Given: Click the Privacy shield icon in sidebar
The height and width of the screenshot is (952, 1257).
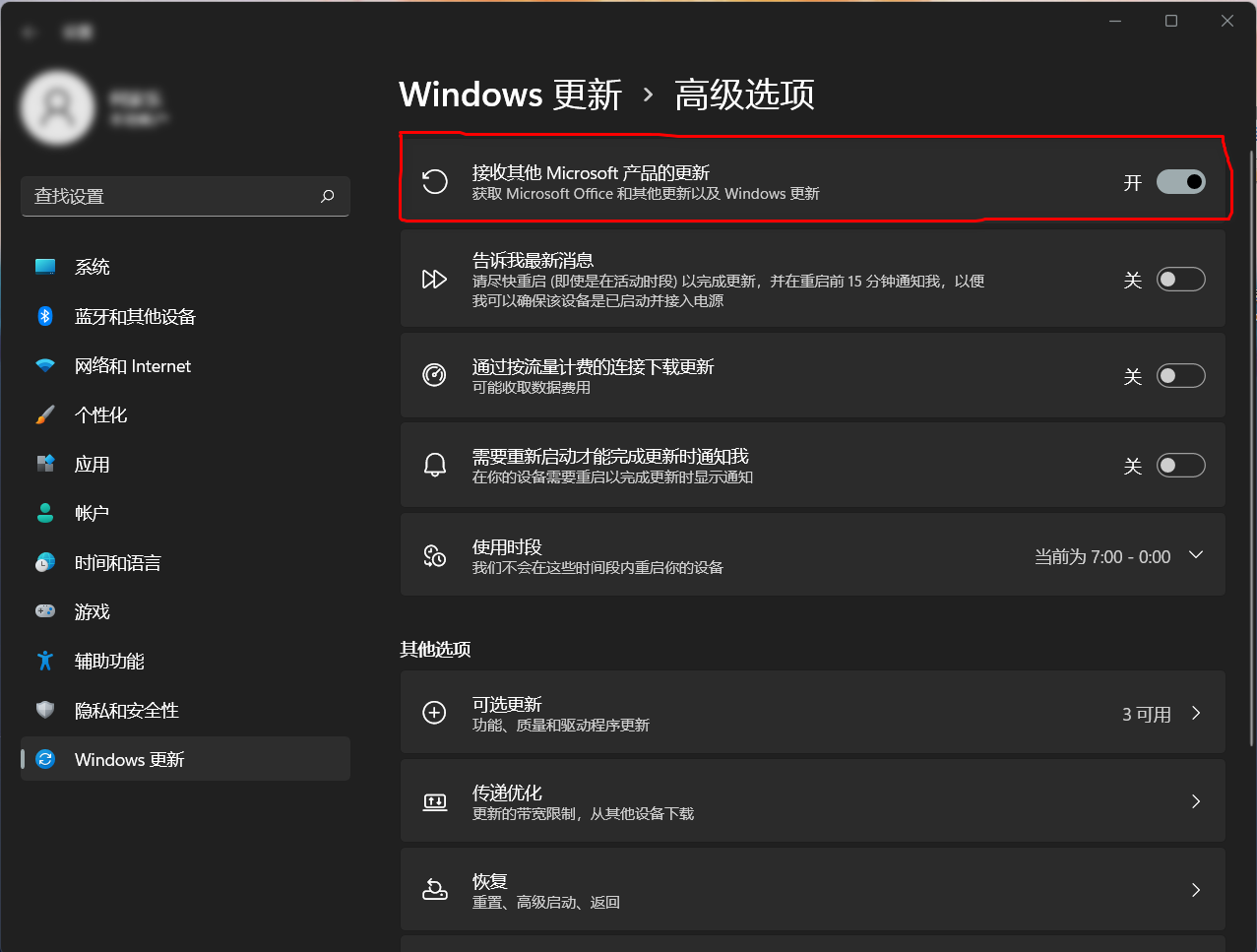Looking at the screenshot, I should point(45,710).
